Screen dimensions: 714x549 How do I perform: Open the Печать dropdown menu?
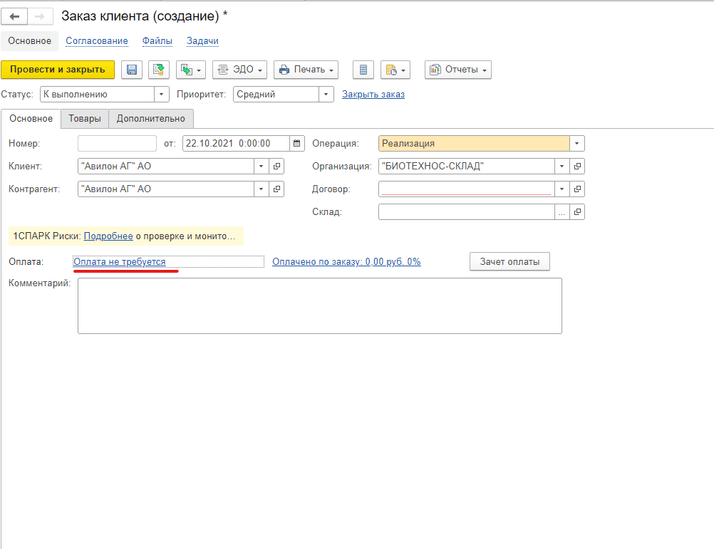tap(306, 70)
